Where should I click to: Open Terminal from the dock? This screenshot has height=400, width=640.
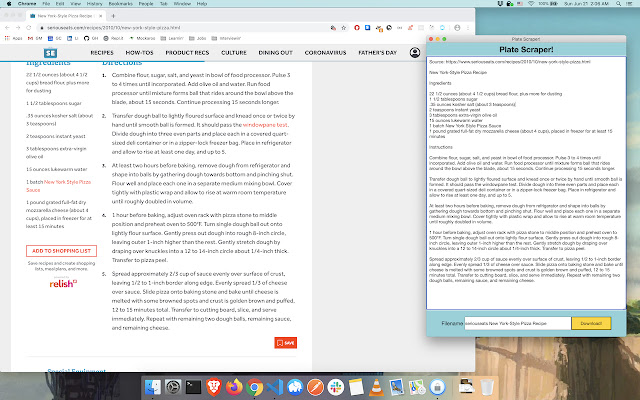[x=193, y=387]
